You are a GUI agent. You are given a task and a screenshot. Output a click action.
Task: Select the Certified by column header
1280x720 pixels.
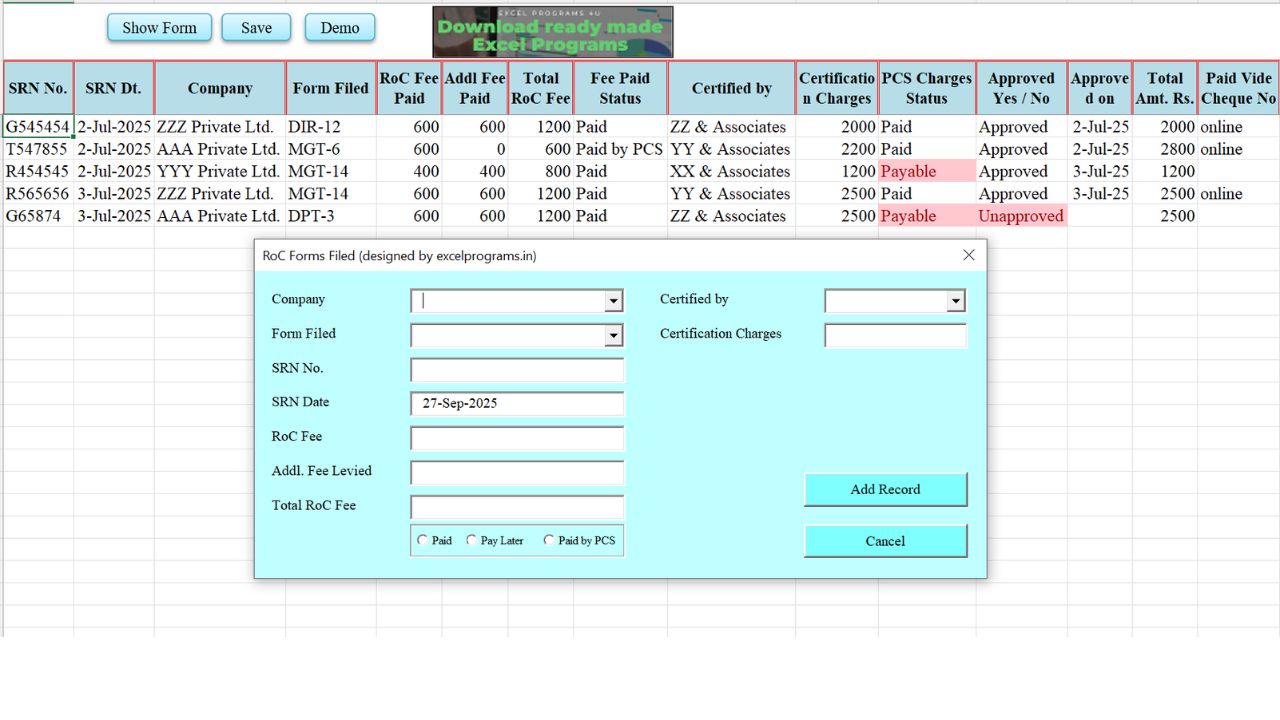click(732, 88)
